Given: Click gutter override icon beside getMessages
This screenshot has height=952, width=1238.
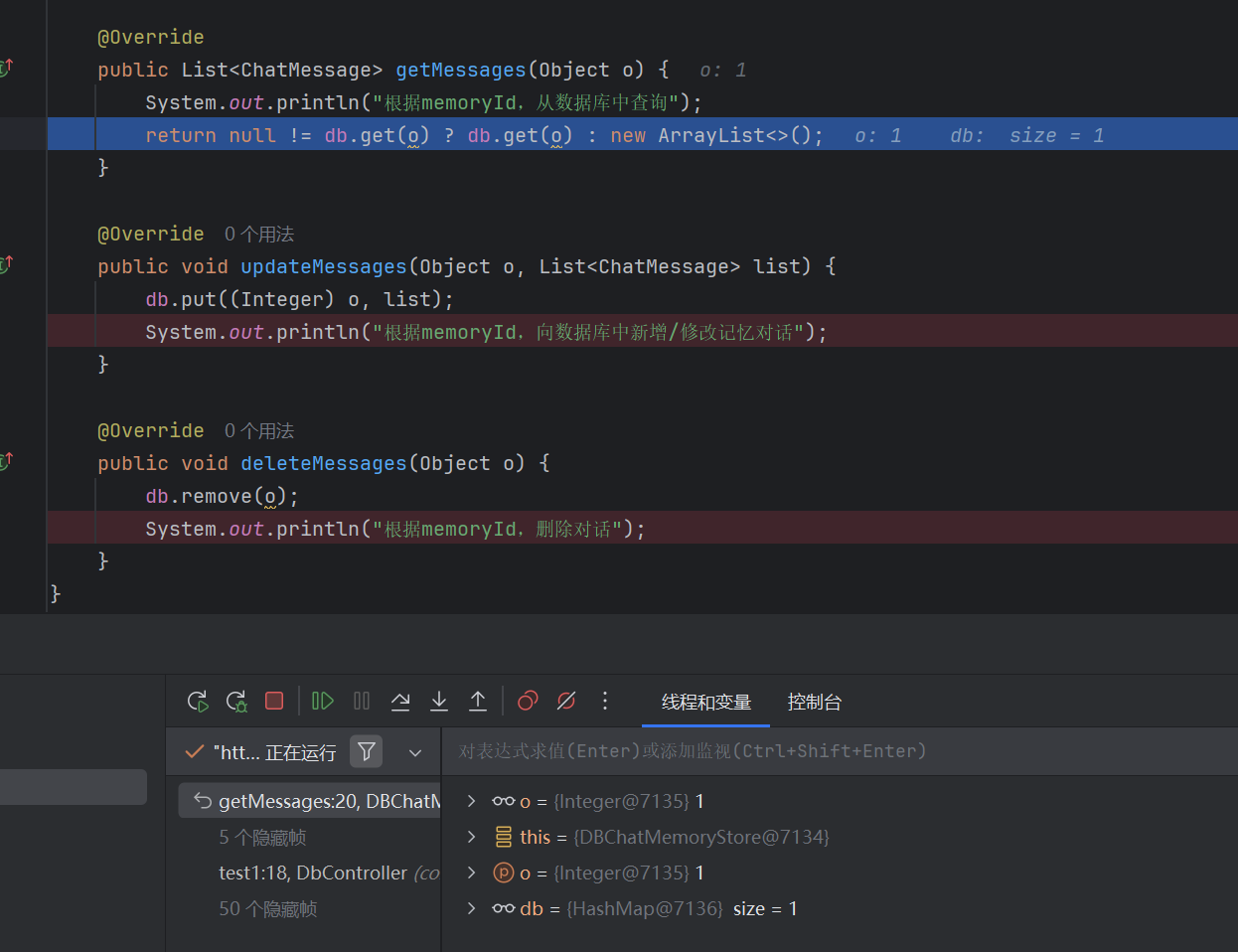Looking at the screenshot, I should (6, 69).
